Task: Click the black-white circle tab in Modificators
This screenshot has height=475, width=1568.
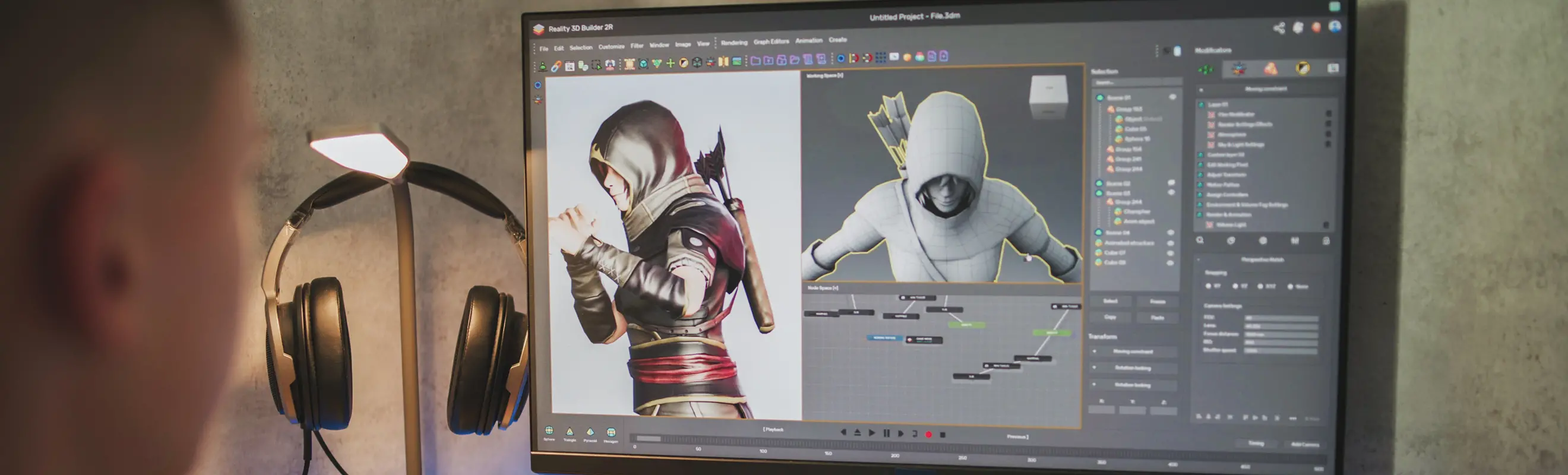Action: point(1303,68)
